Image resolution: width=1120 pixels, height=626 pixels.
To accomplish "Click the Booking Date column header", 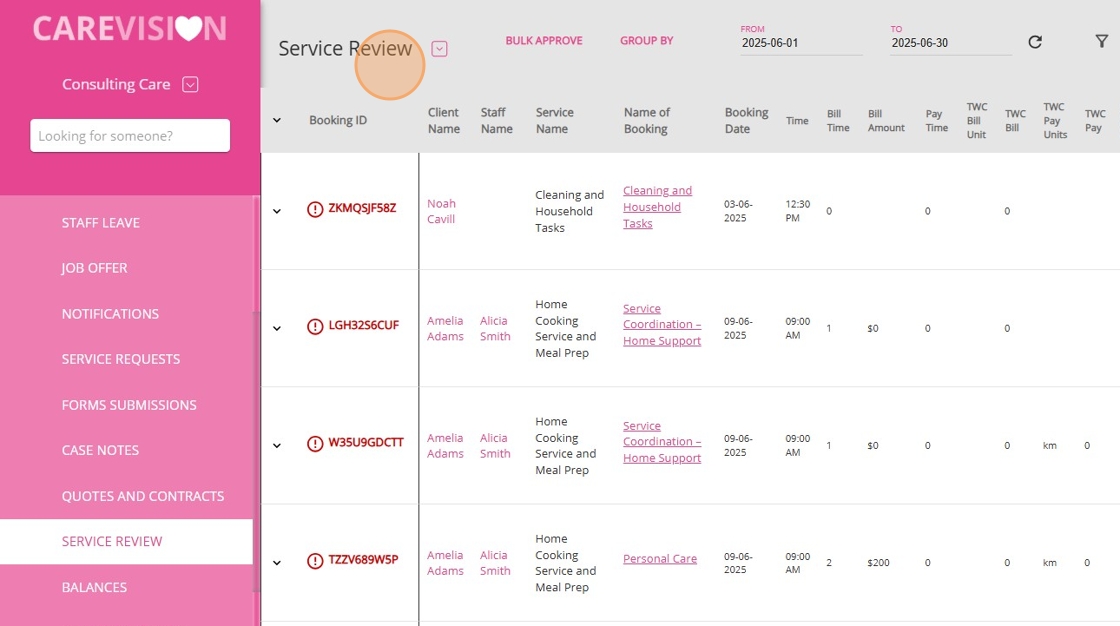I will pos(746,121).
